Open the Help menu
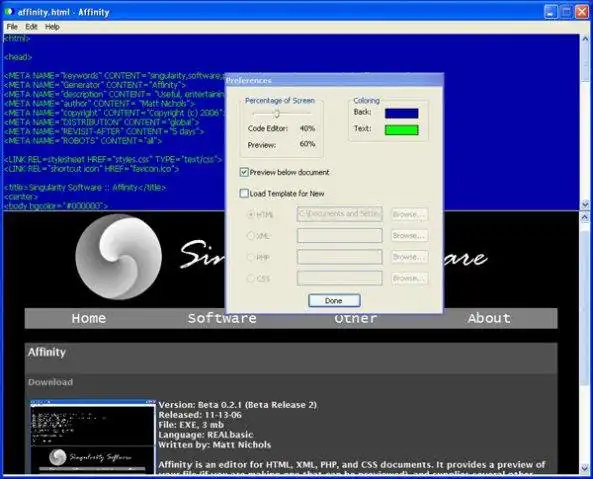Image resolution: width=593 pixels, height=479 pixels. coord(52,27)
